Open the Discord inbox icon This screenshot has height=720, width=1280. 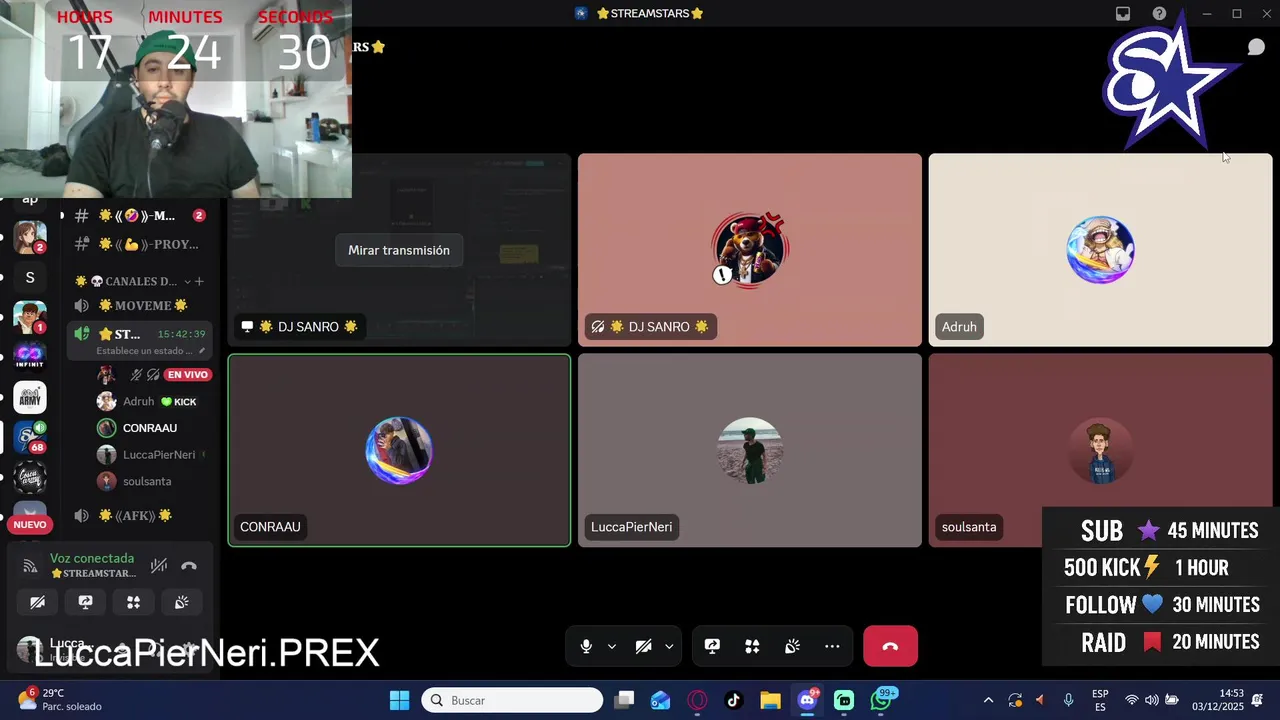point(1123,14)
